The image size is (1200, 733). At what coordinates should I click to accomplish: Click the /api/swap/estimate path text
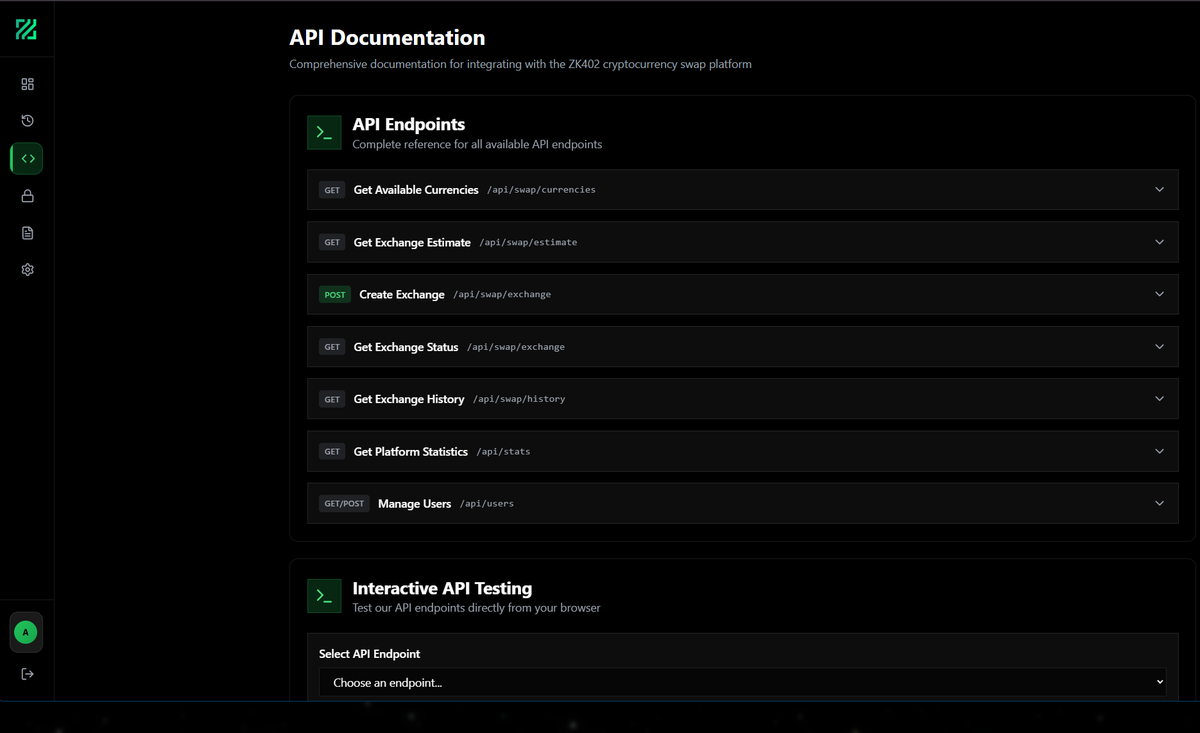(528, 242)
